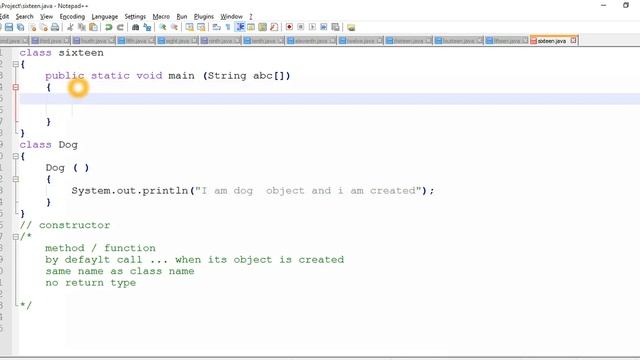Screen dimensions: 640x360
Task: Open the Settings menu
Action: (x=135, y=16)
